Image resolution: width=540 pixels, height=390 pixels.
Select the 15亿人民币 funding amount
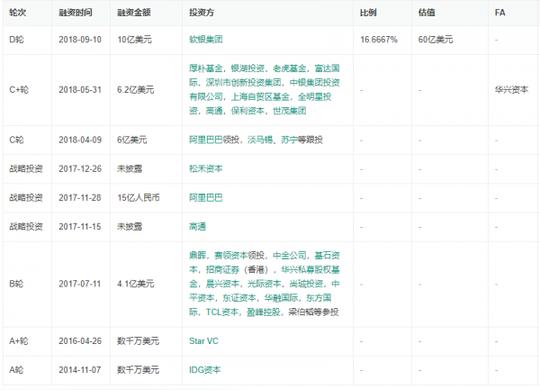point(138,197)
